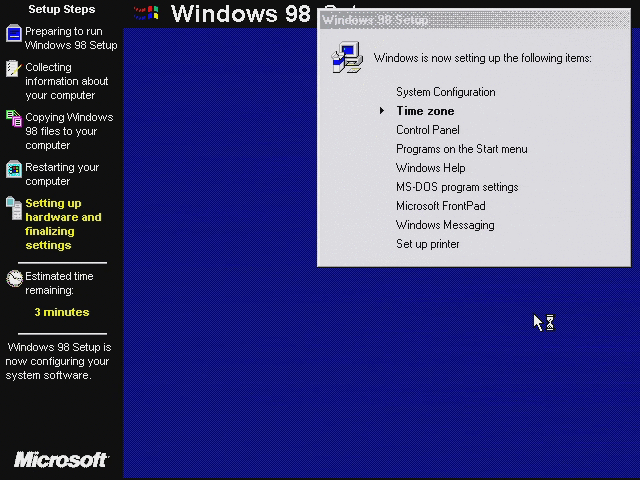Viewport: 640px width, 480px height.
Task: Click the 'Setup Steps' heading
Action: (62, 9)
